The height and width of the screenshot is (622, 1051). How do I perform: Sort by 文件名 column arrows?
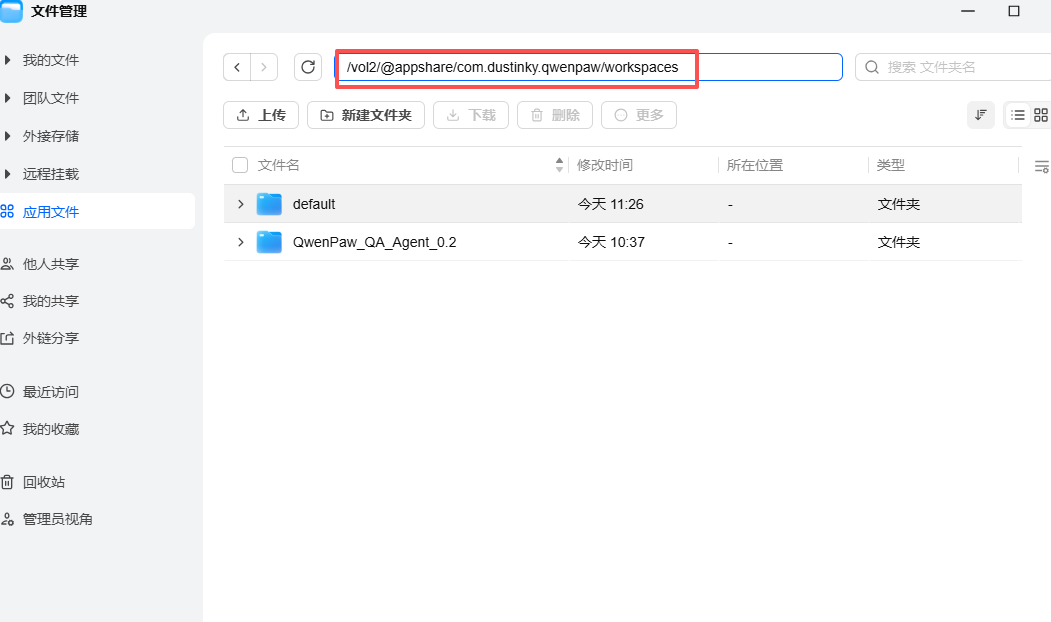[559, 165]
